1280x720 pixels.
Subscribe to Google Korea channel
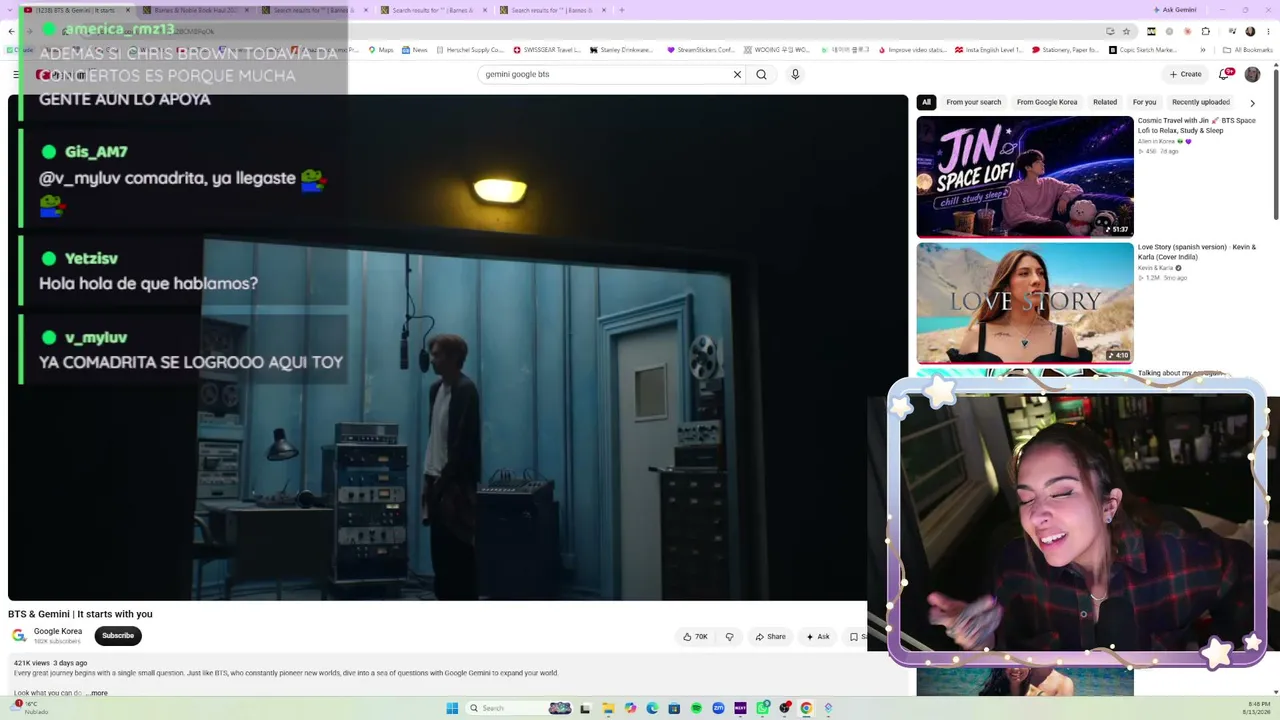pyautogui.click(x=118, y=636)
